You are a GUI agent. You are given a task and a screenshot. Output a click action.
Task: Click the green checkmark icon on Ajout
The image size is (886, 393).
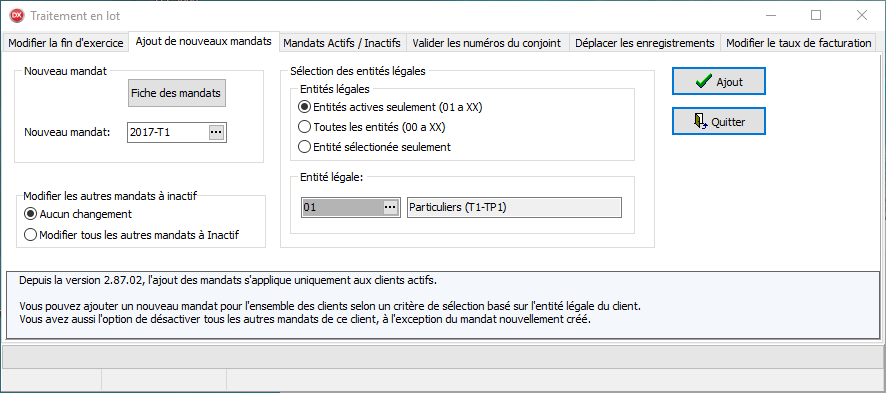703,82
